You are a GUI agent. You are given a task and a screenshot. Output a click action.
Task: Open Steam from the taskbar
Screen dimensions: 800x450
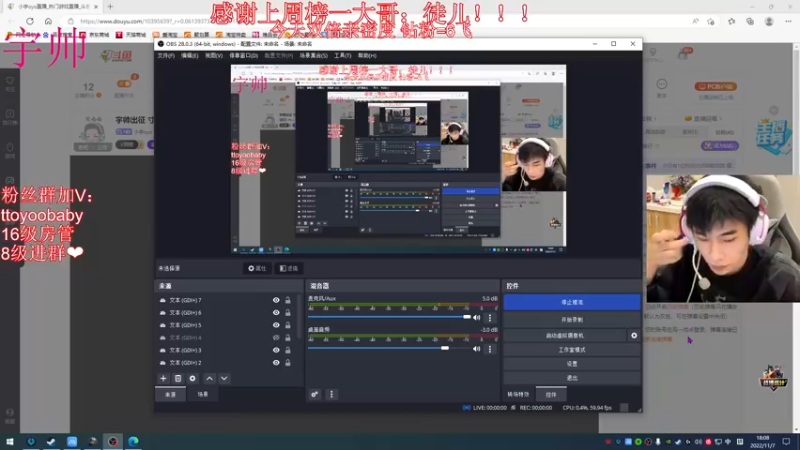tap(51, 441)
